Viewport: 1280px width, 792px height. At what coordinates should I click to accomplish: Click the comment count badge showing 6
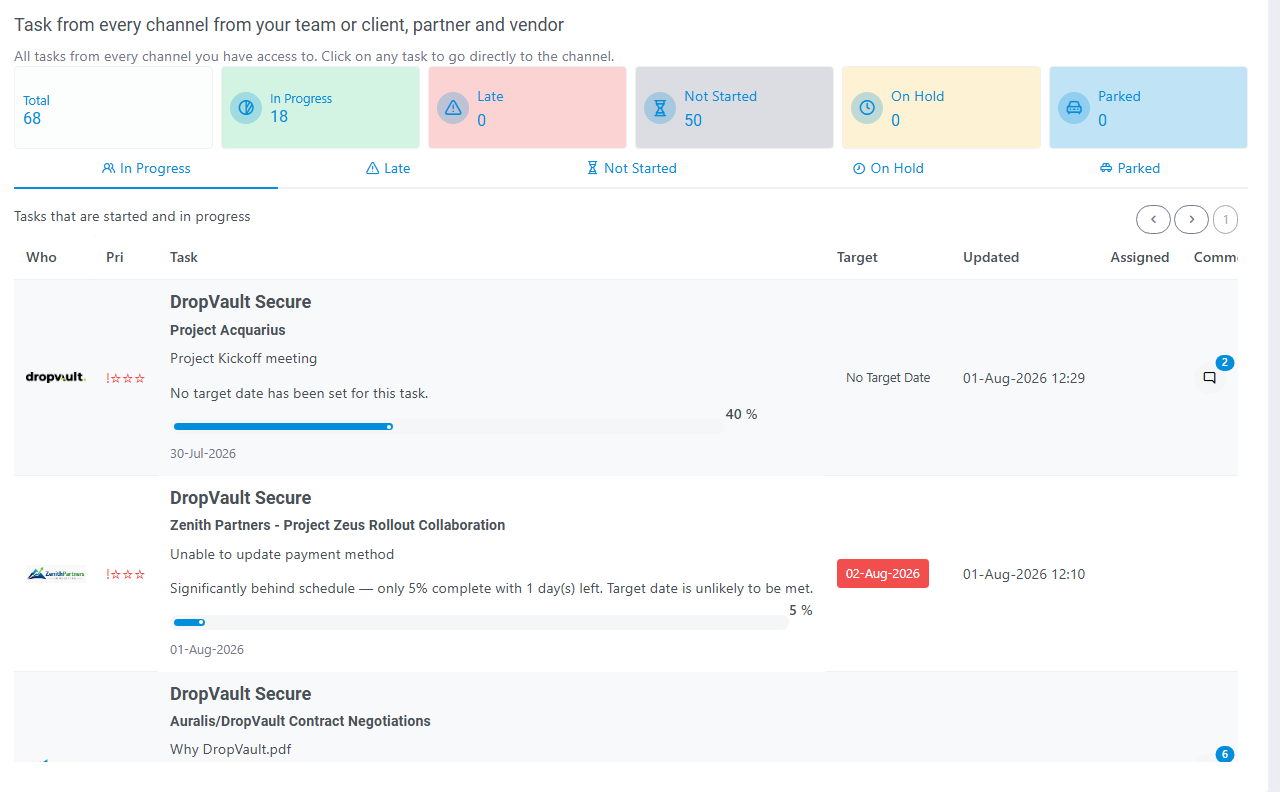point(1225,754)
